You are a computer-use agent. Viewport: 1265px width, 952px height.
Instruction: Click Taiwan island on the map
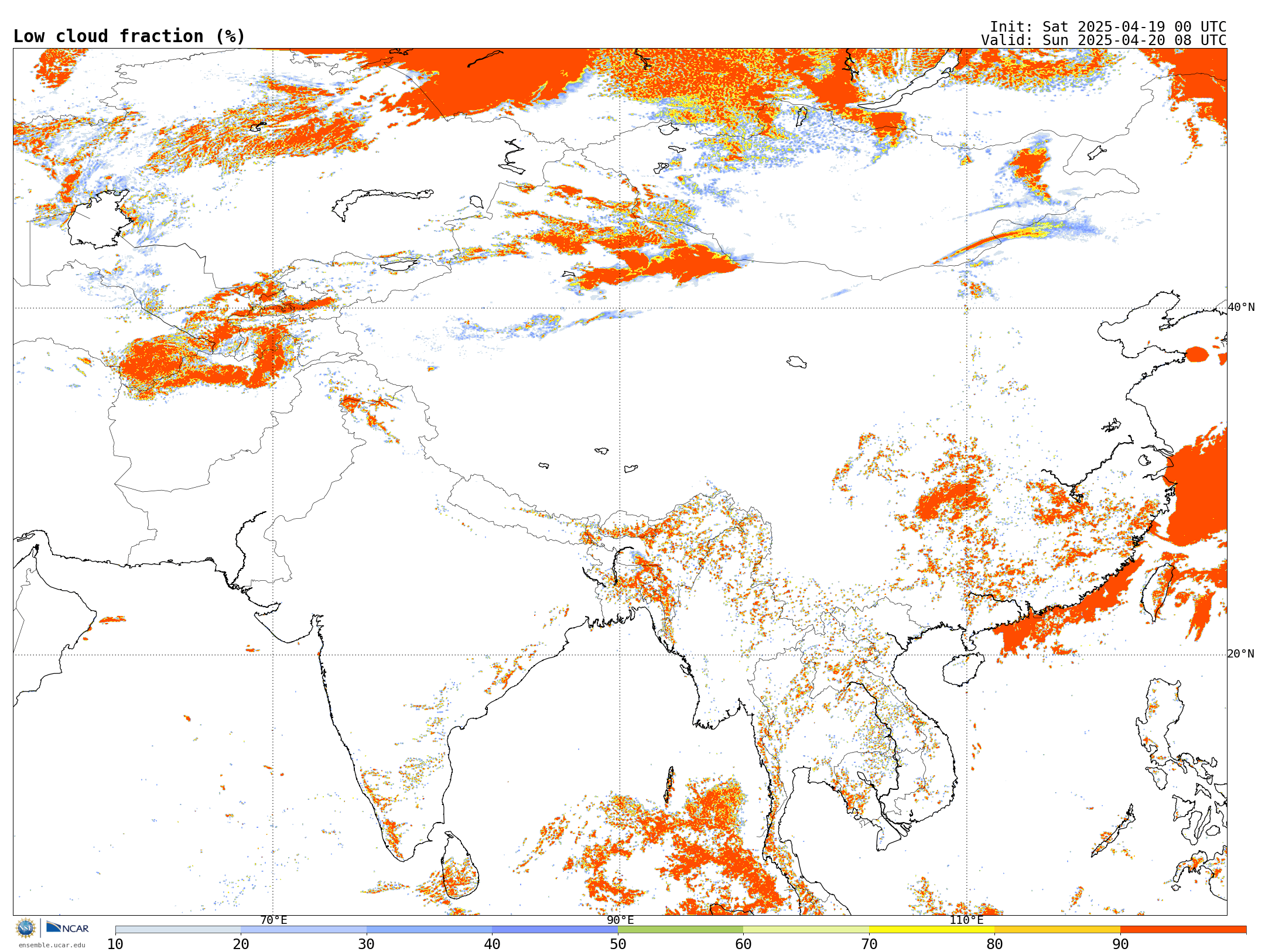coord(1157,591)
